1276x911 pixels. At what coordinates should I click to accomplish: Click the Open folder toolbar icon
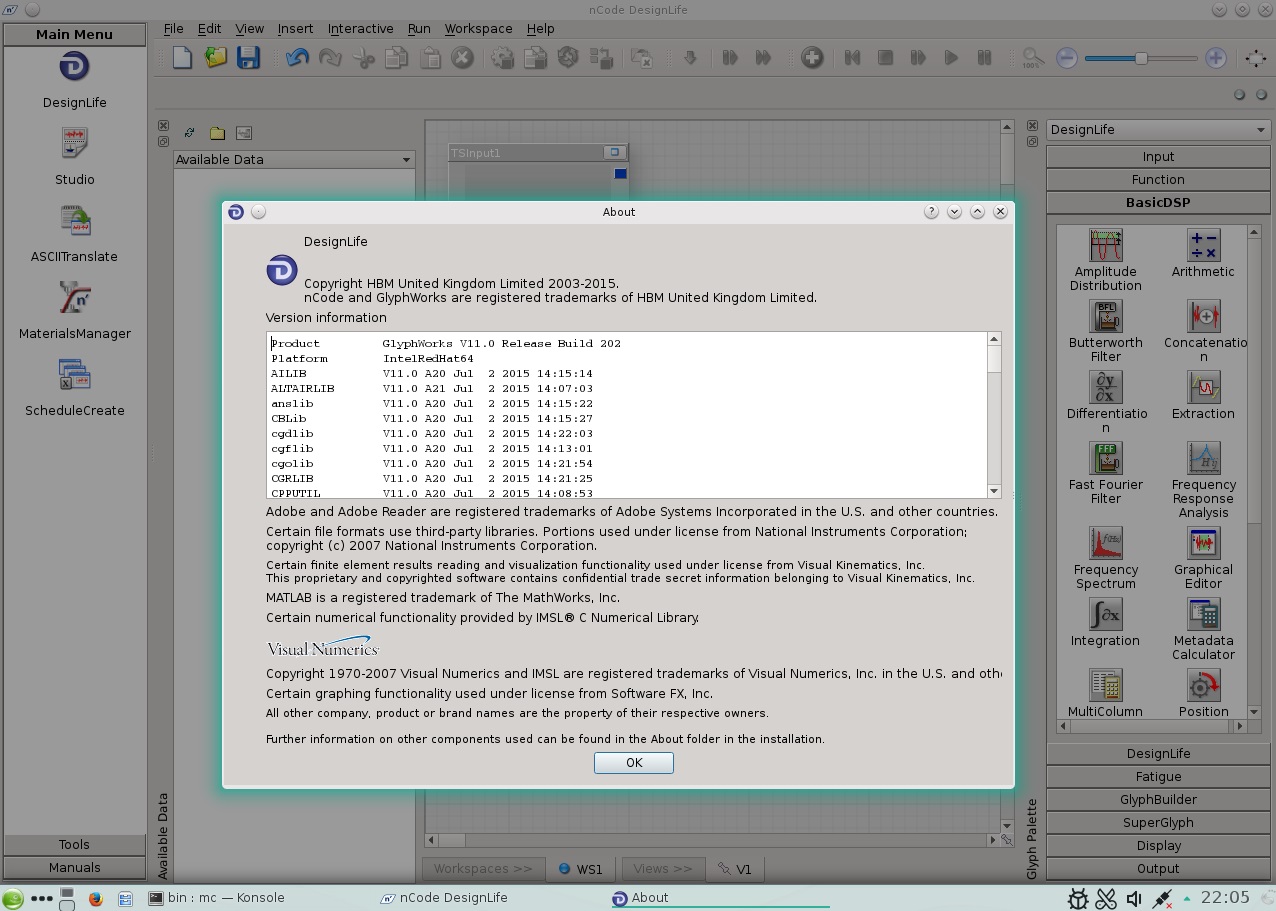(x=216, y=58)
